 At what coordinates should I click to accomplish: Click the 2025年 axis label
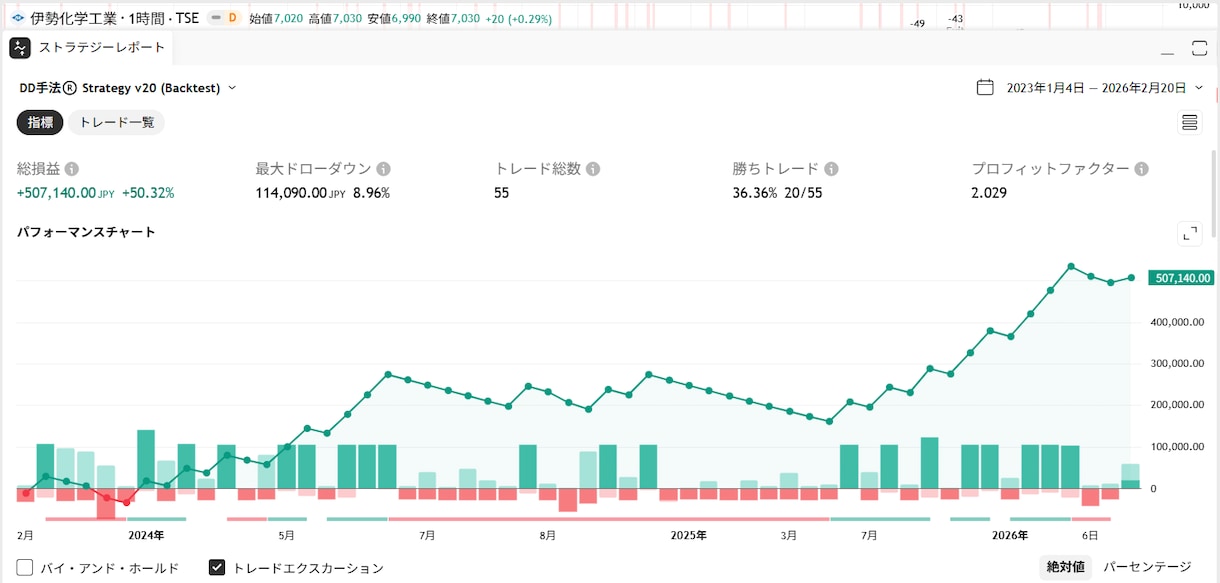coord(688,536)
